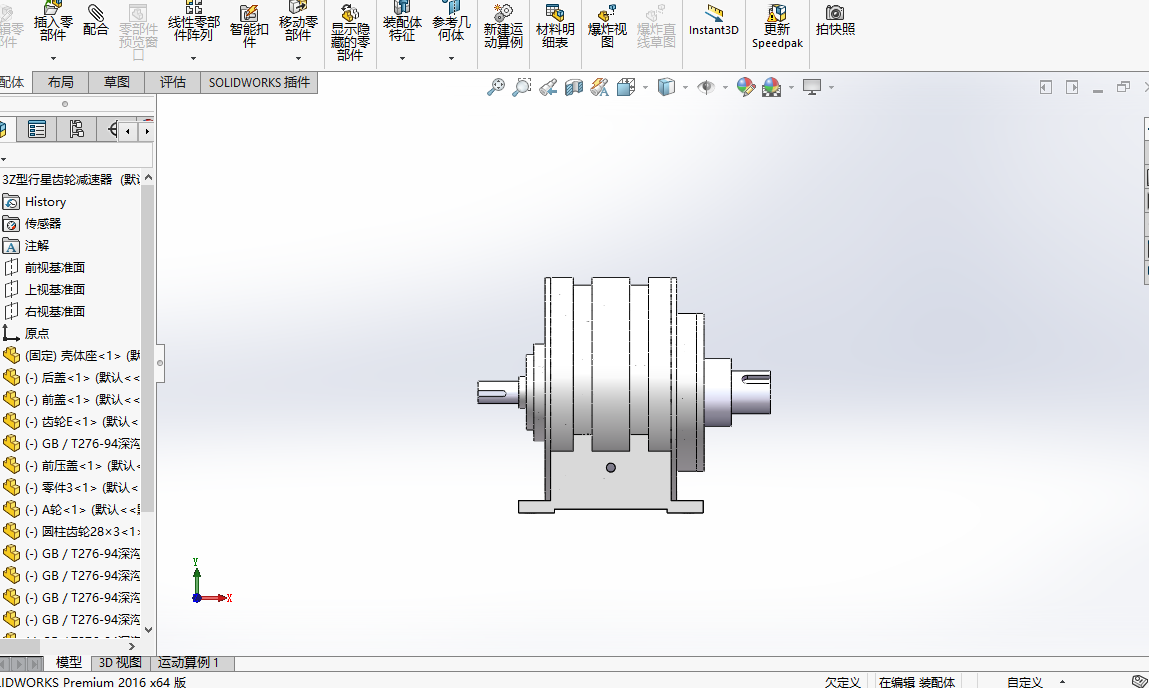Image resolution: width=1149 pixels, height=688 pixels.
Task: Select 圆柱齿轮28×3<1> component
Action: (x=71, y=531)
